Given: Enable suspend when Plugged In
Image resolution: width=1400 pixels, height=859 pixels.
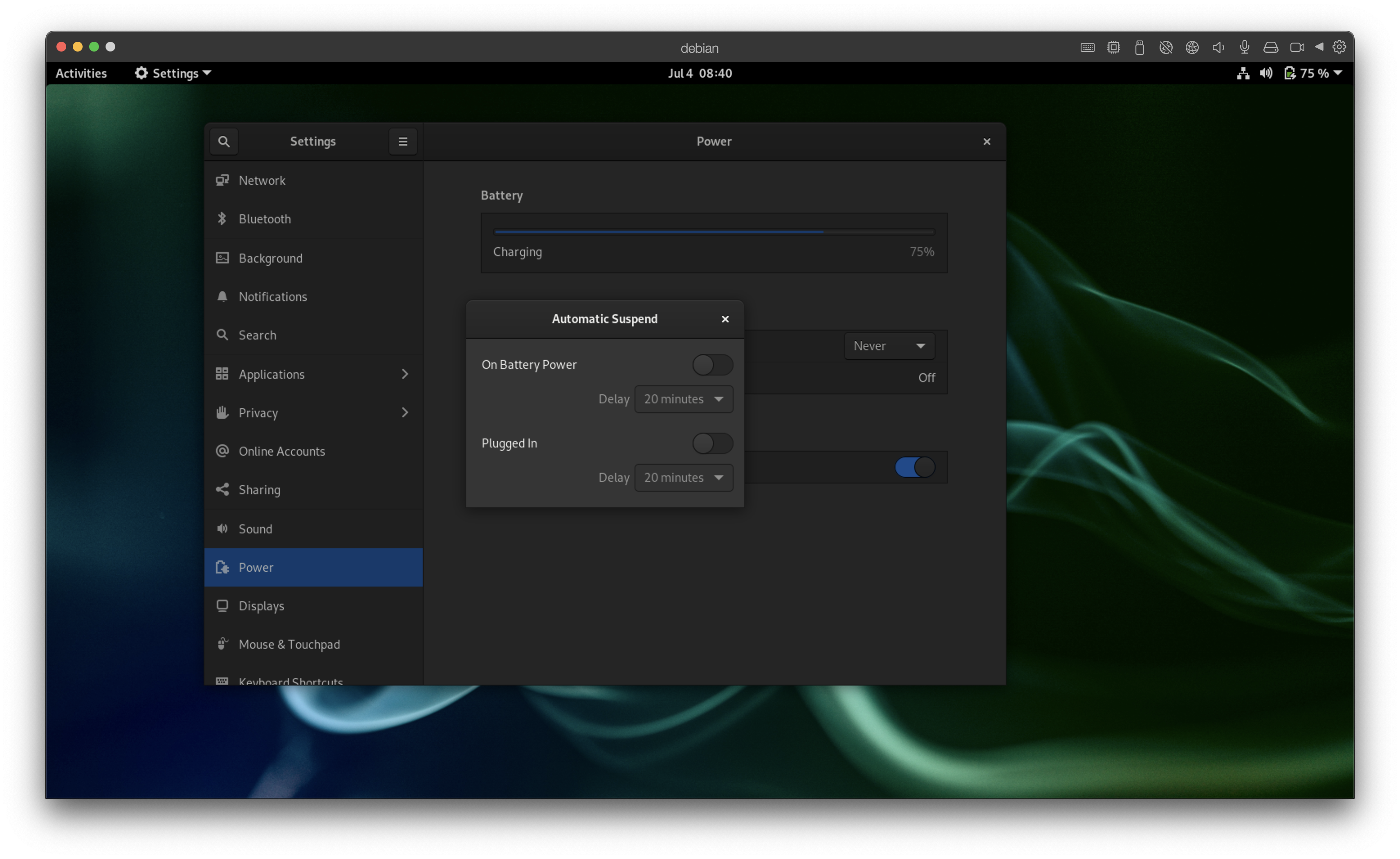Looking at the screenshot, I should [713, 443].
